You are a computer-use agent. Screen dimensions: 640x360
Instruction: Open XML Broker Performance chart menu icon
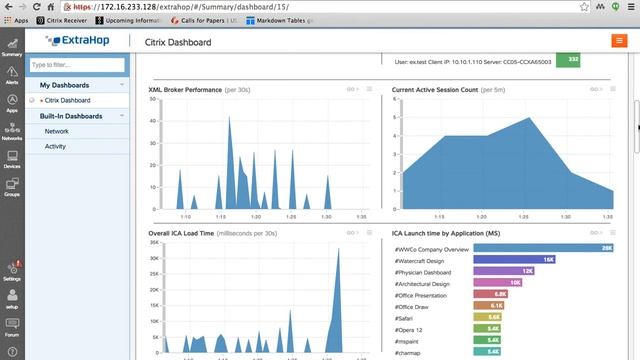pos(369,89)
